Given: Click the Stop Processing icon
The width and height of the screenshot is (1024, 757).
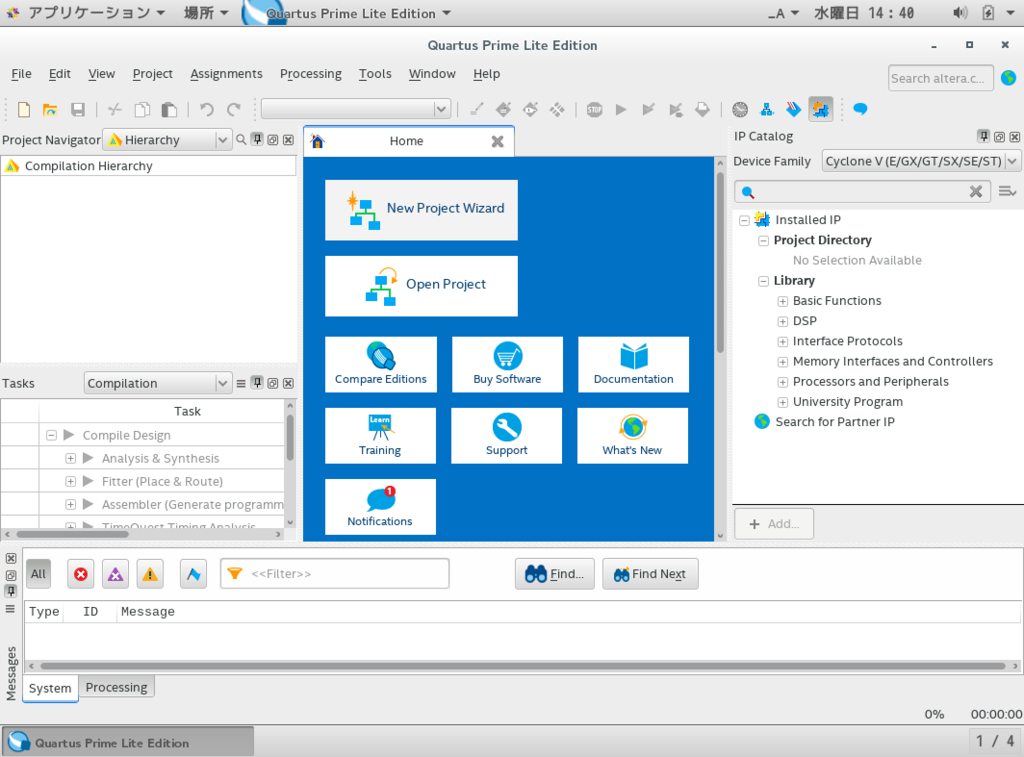Looking at the screenshot, I should pyautogui.click(x=594, y=109).
